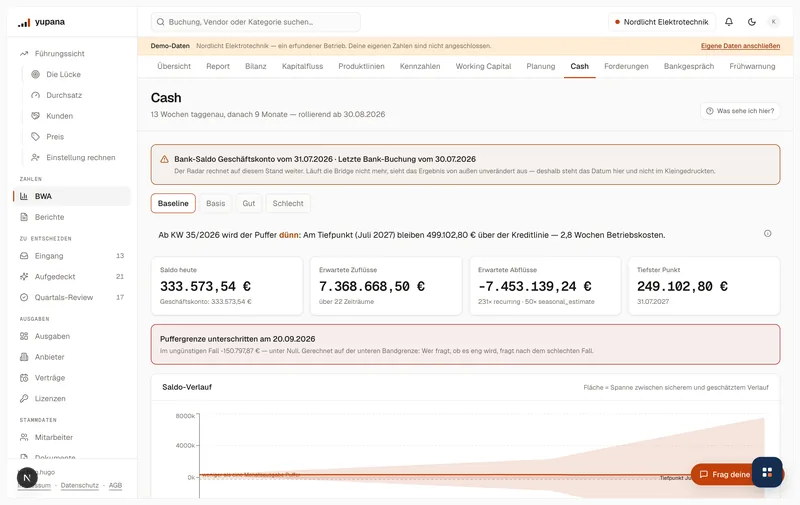Click Führungssicht trend icon
This screenshot has height=505, width=800.
23,54
